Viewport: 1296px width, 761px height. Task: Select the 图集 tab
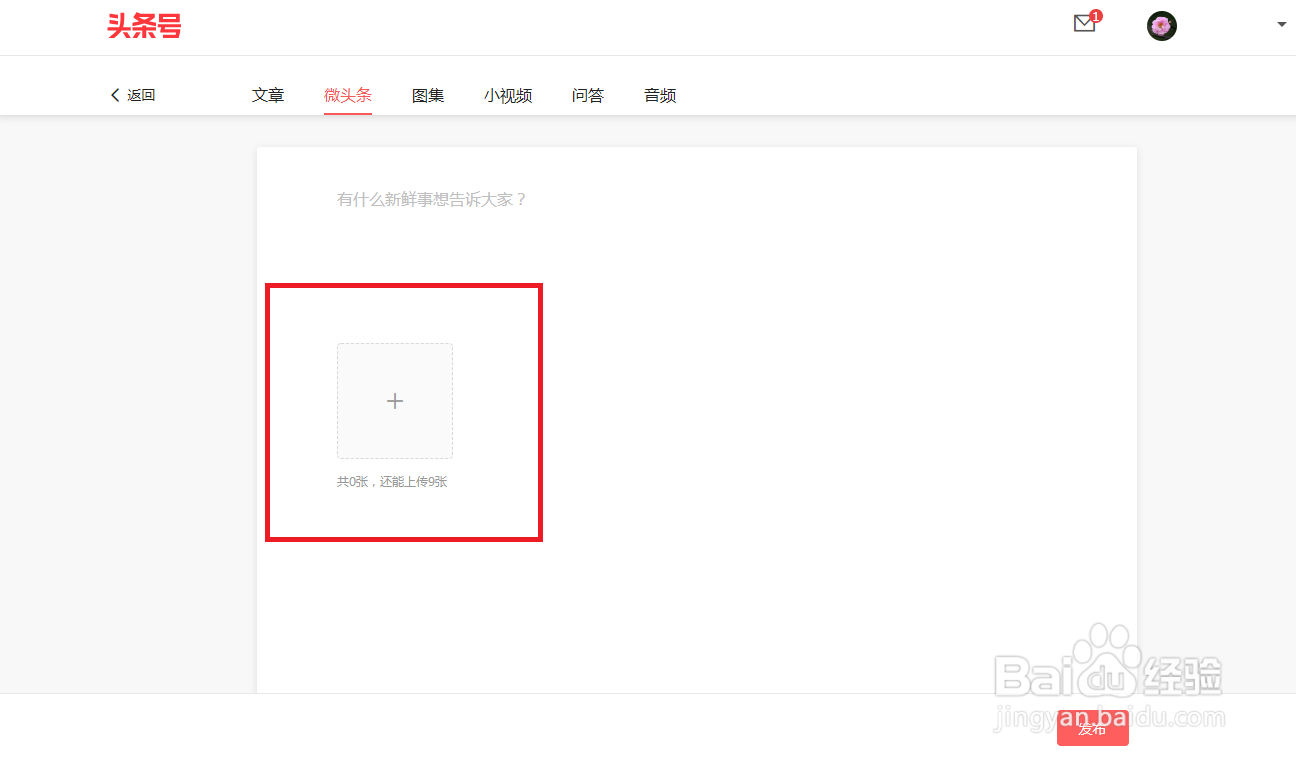428,94
